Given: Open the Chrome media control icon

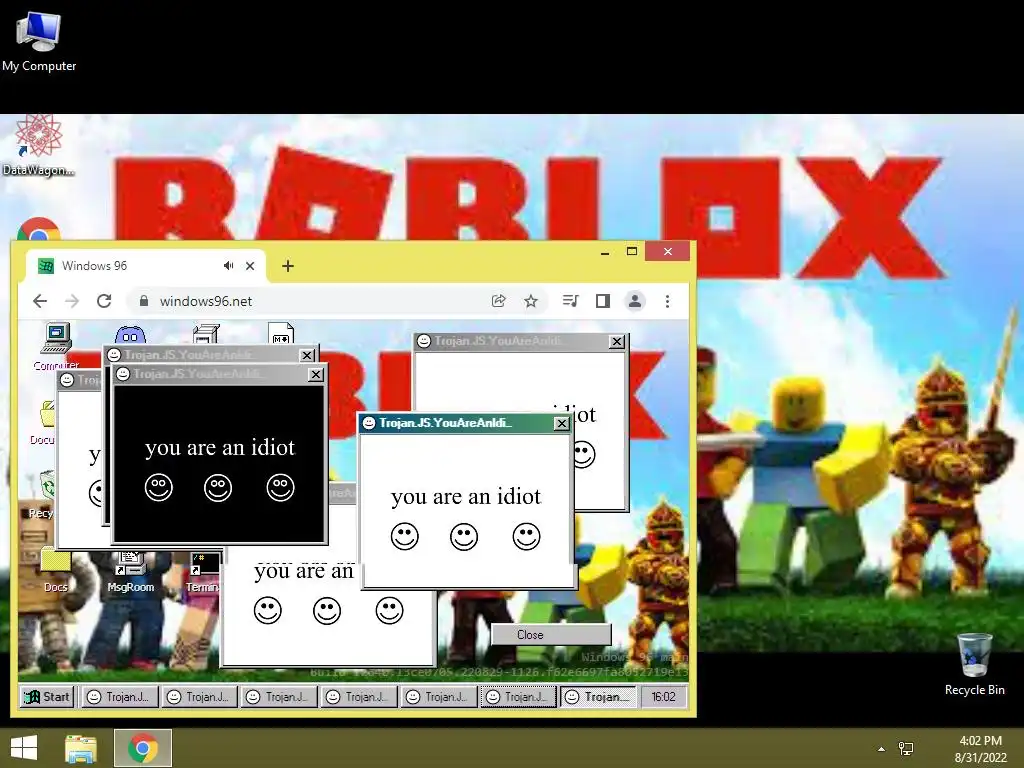Looking at the screenshot, I should [570, 301].
